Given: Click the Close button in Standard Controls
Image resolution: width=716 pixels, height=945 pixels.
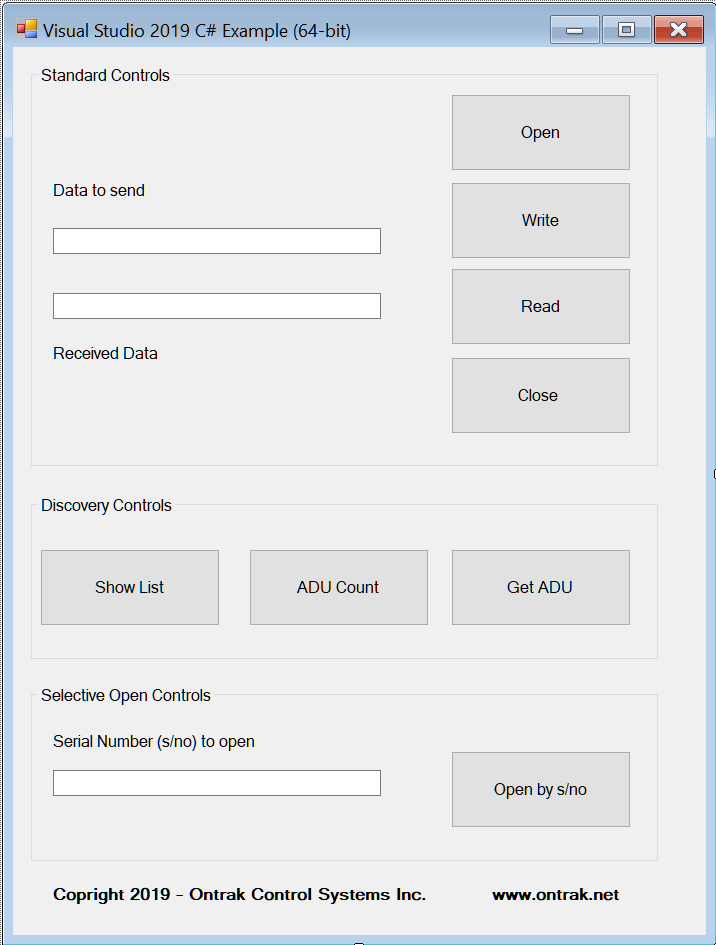Looking at the screenshot, I should [x=540, y=394].
